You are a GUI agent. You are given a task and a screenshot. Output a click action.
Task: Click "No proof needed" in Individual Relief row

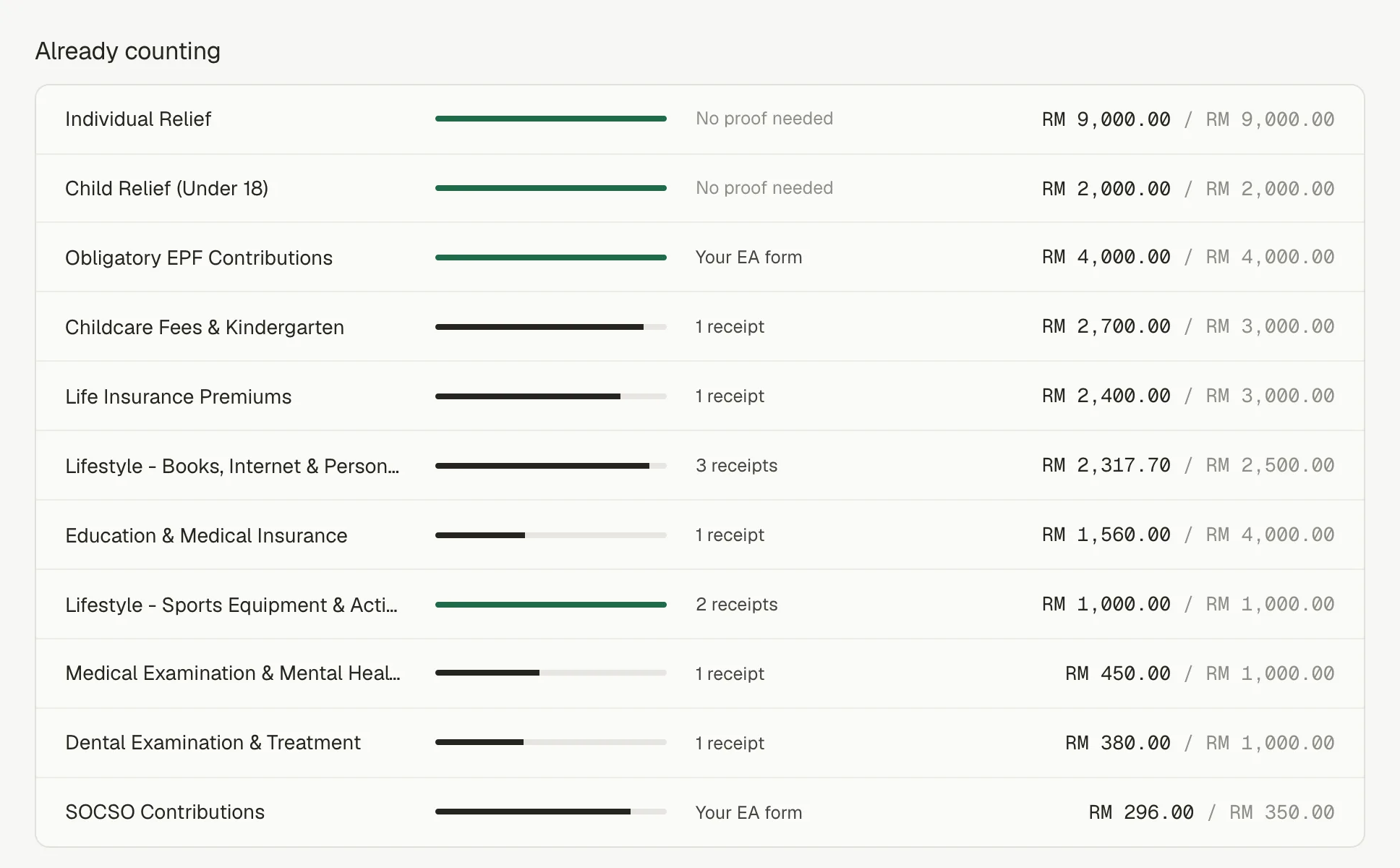tap(764, 119)
